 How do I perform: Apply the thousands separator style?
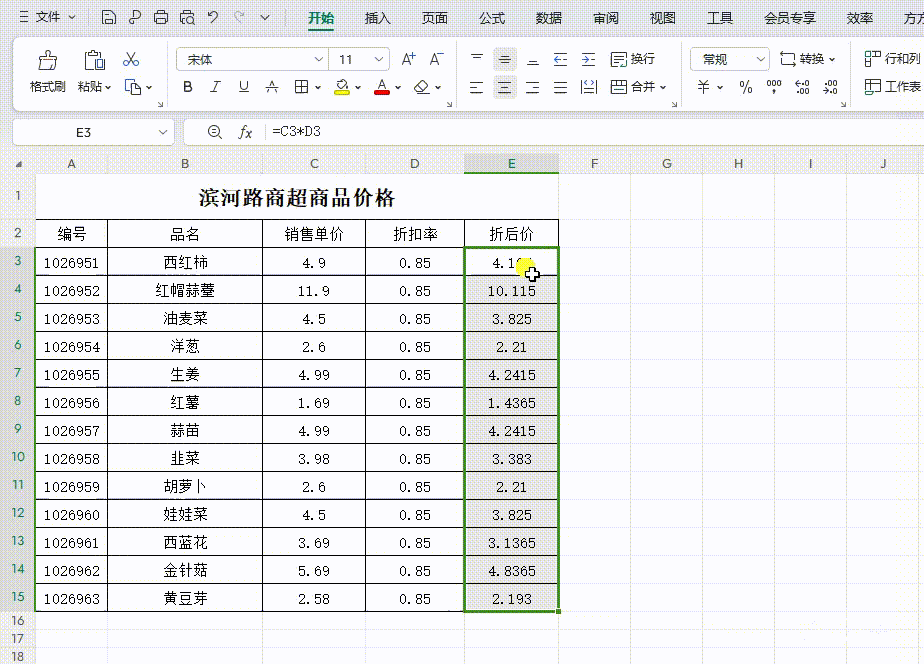[x=774, y=87]
